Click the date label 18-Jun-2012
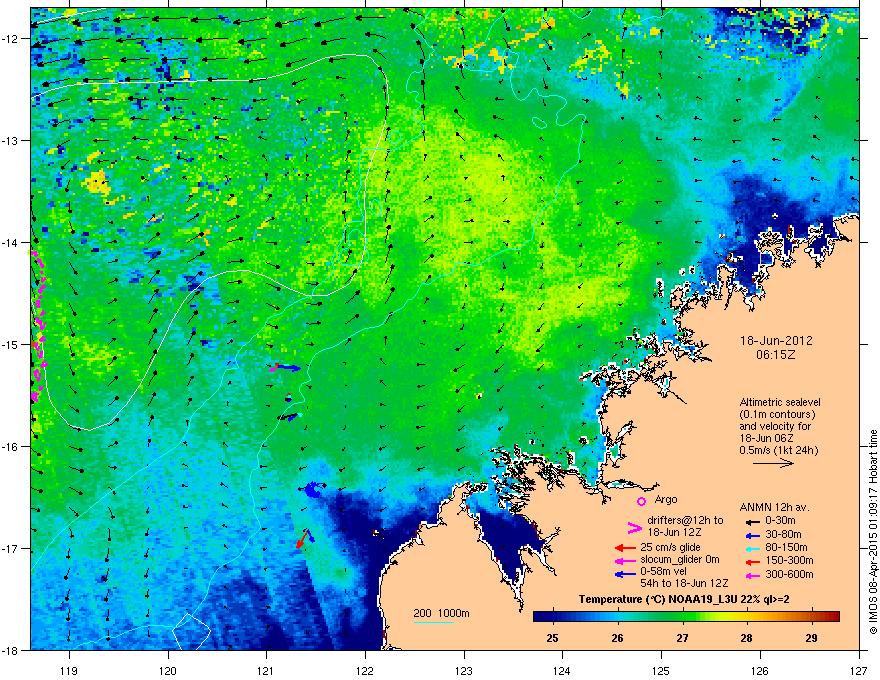This screenshot has width=880, height=680. 776,341
